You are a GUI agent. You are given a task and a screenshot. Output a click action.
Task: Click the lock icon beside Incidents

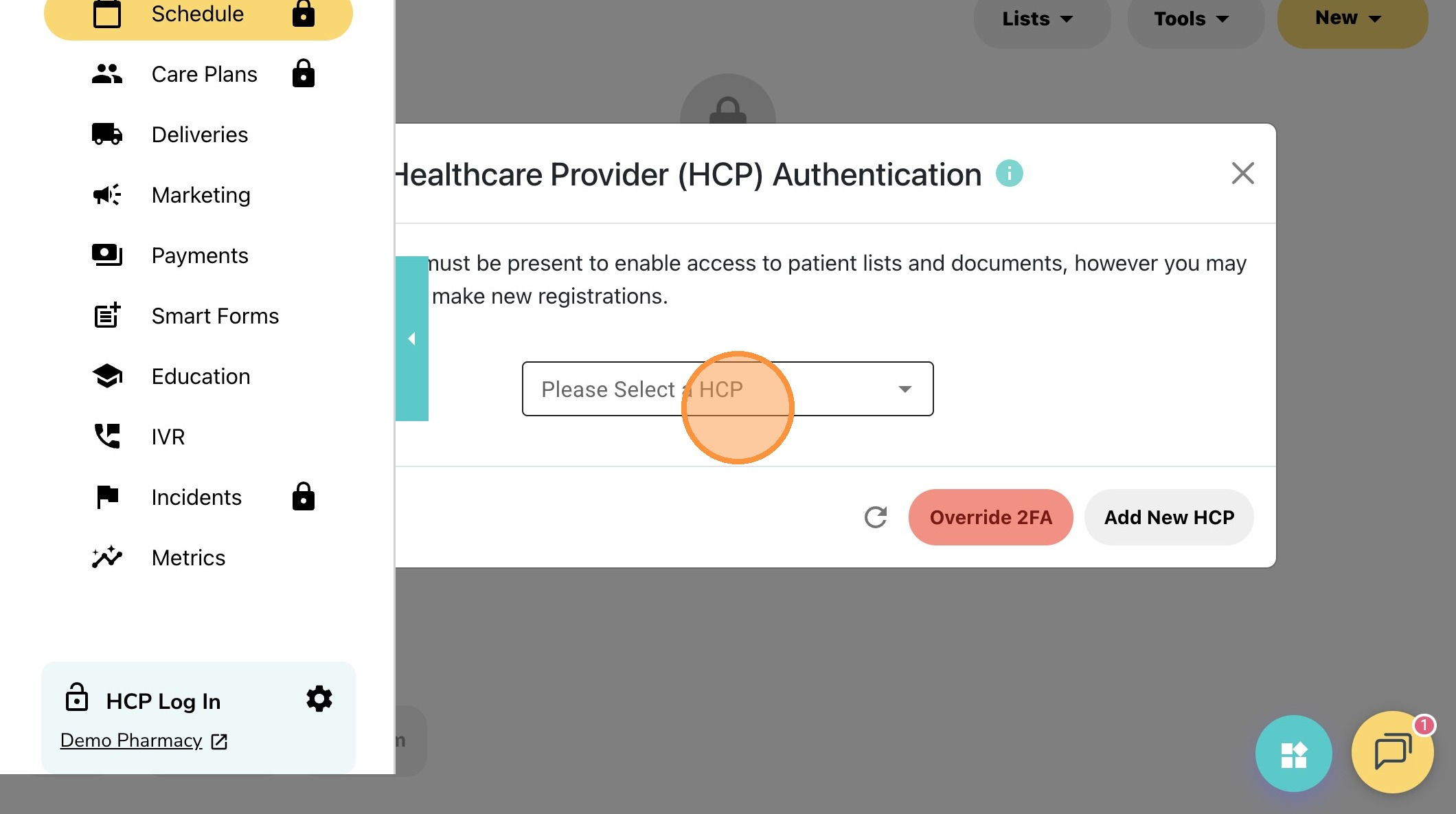click(303, 497)
